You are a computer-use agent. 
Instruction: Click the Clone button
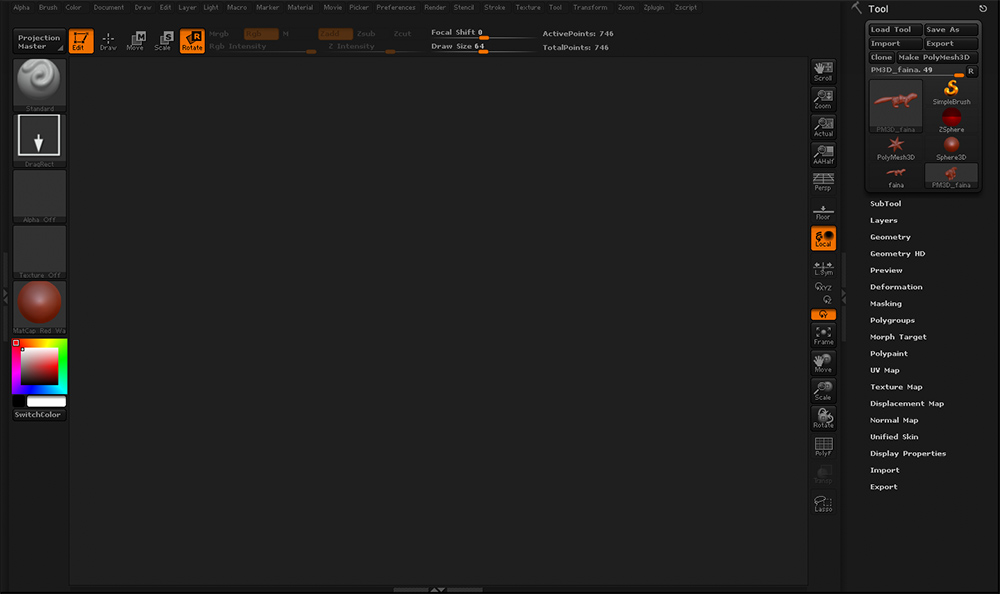[881, 57]
